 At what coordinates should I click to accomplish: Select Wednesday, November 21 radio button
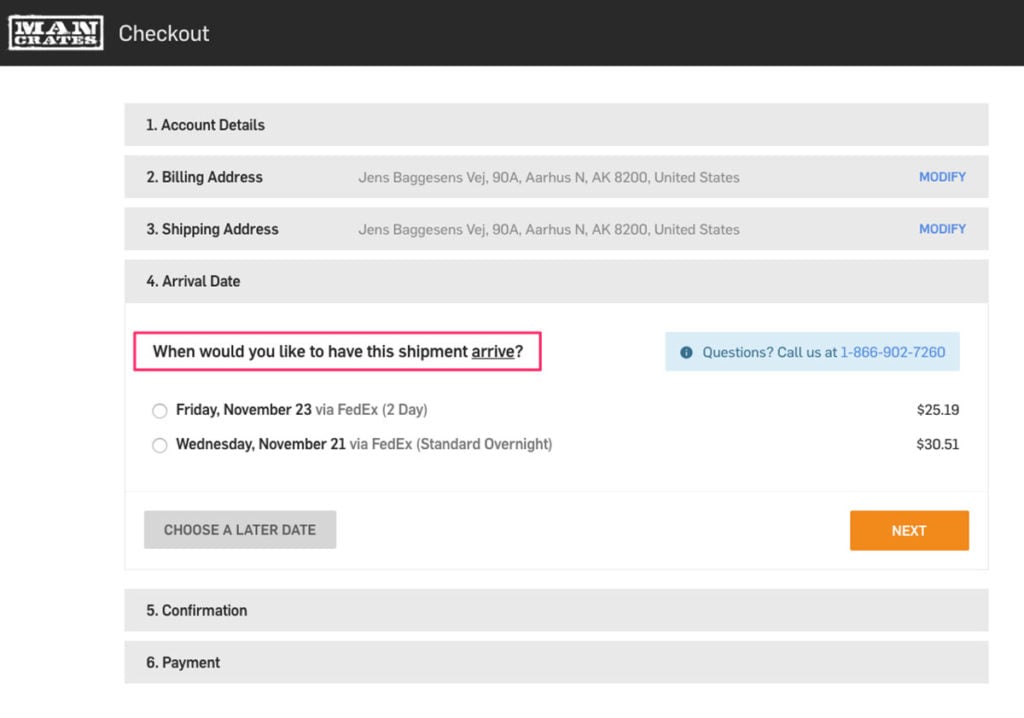tap(159, 445)
